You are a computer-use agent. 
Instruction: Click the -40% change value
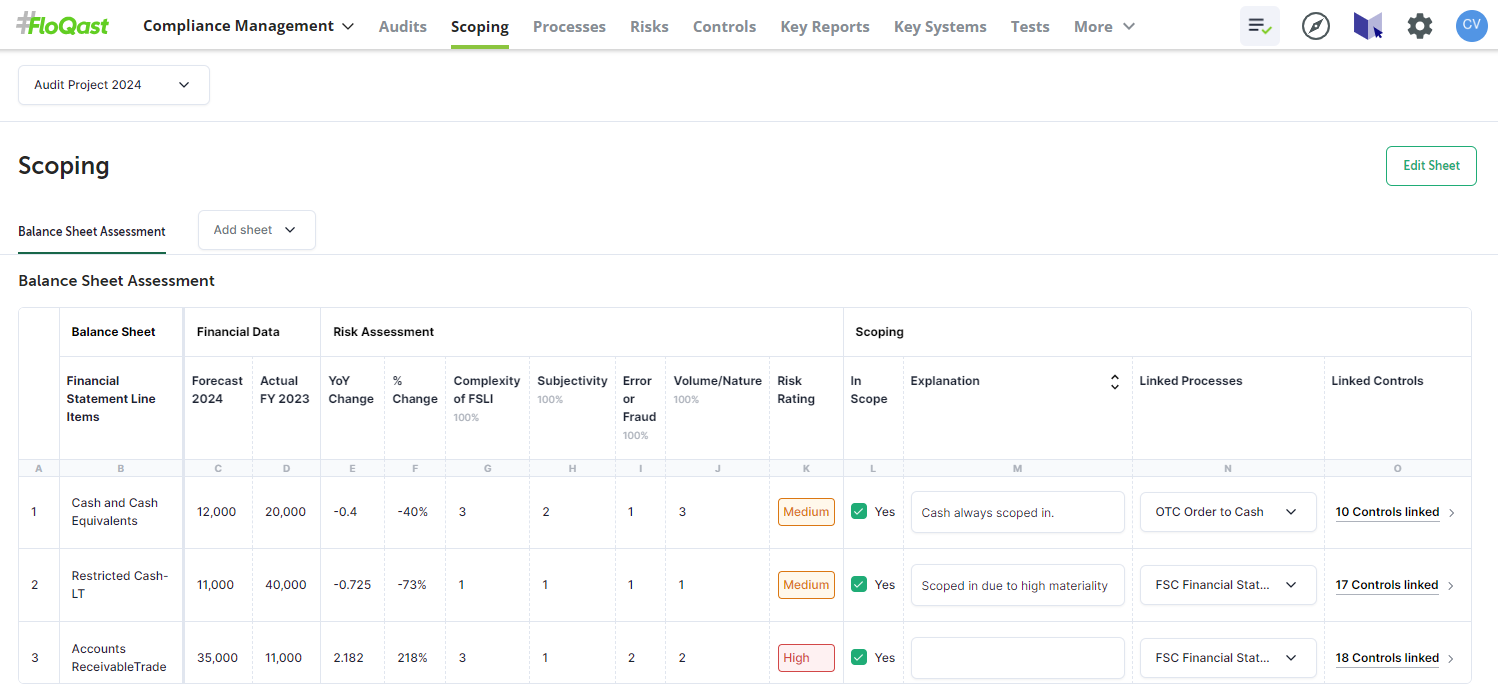(412, 512)
